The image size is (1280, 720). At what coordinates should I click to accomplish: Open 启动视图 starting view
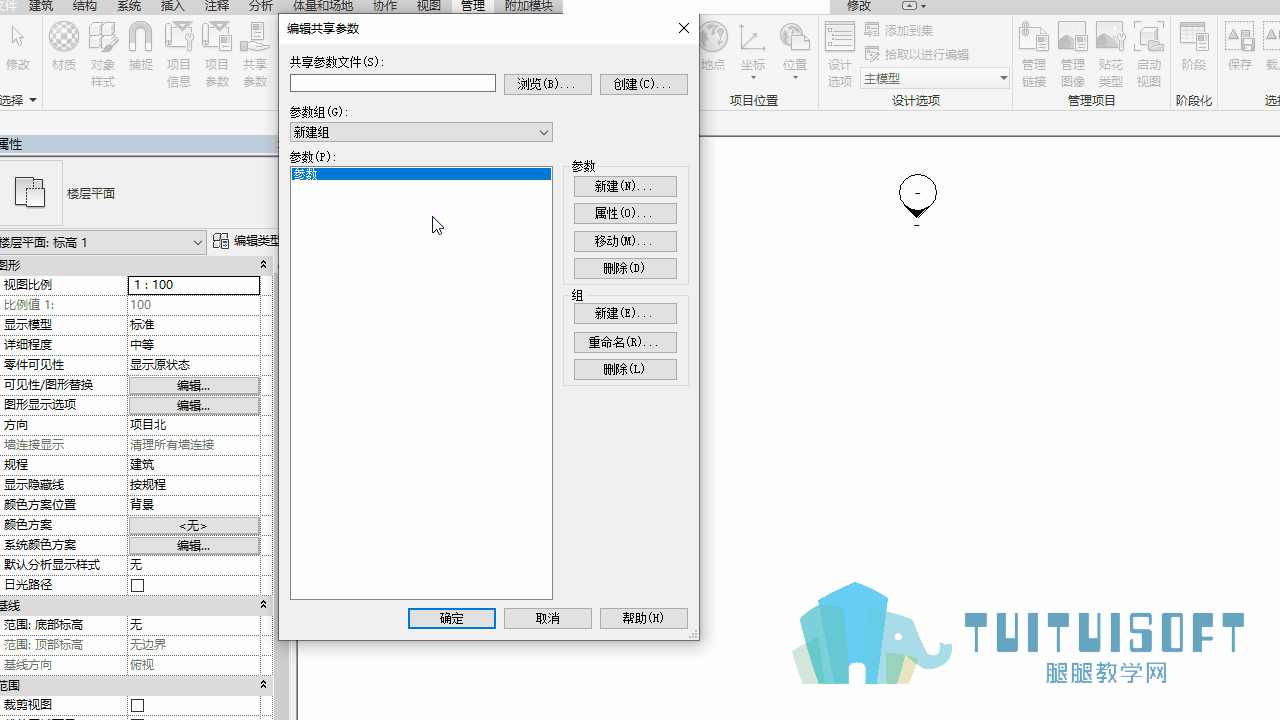(x=1149, y=54)
